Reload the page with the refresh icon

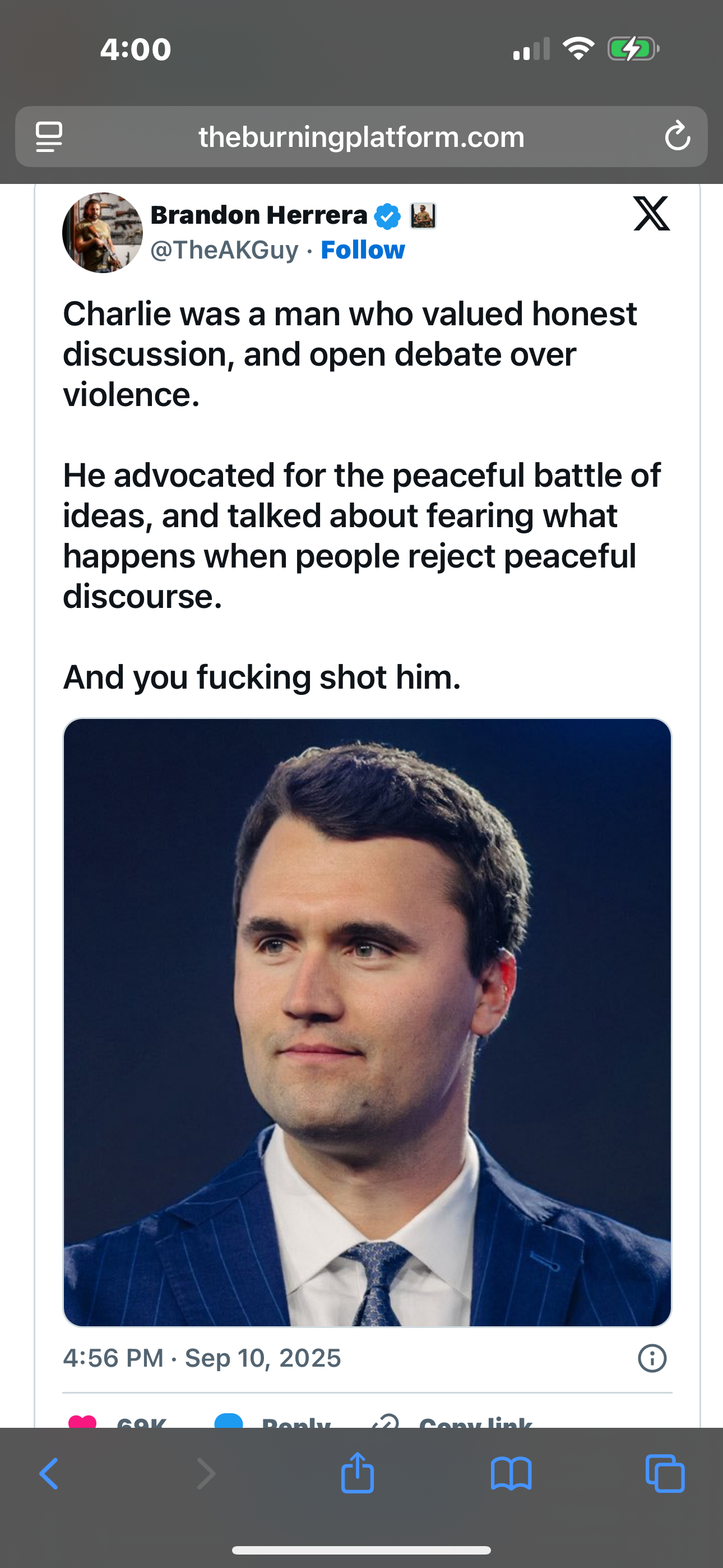pyautogui.click(x=676, y=136)
